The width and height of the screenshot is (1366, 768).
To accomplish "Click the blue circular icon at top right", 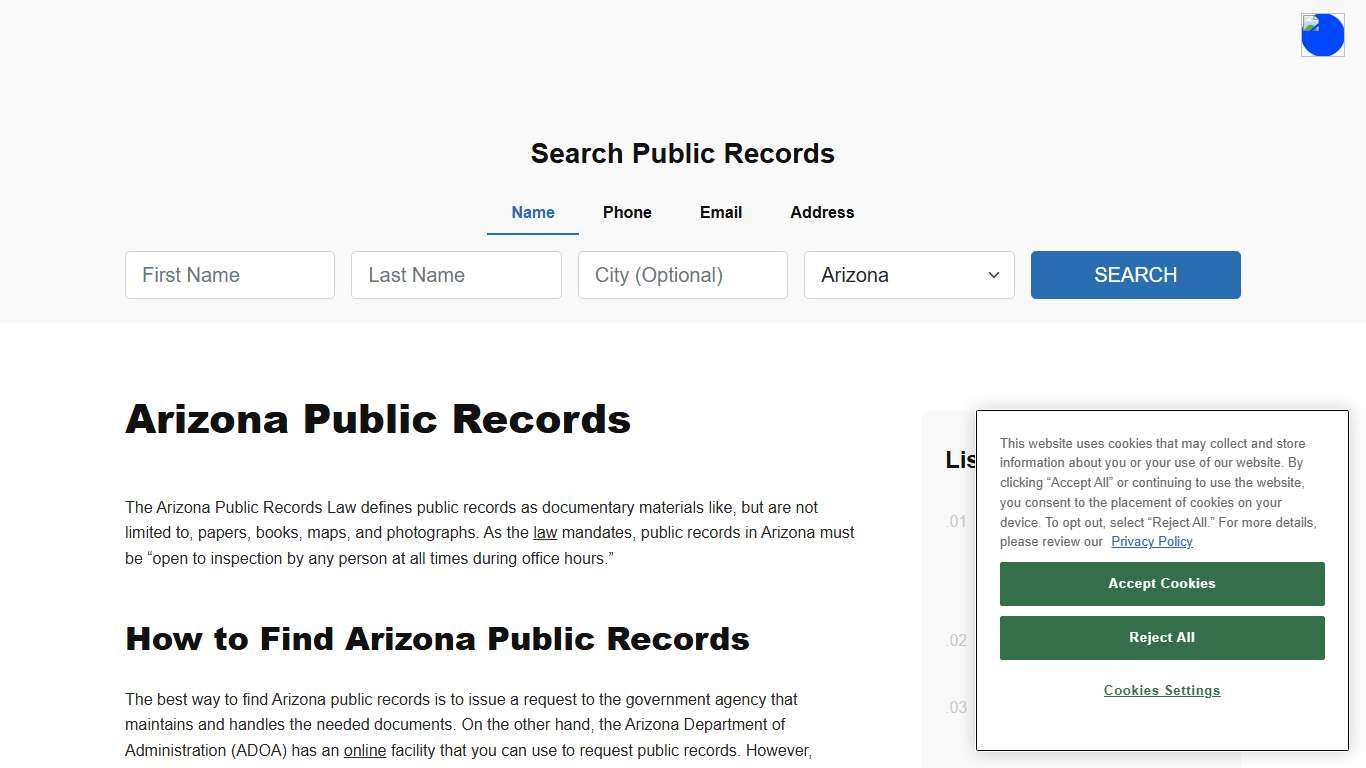I will [x=1322, y=34].
